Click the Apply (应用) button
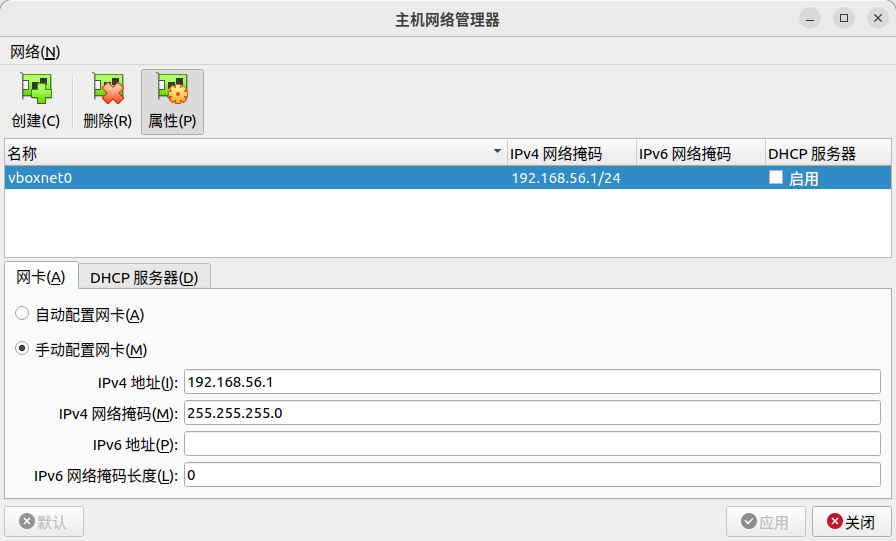Image resolution: width=896 pixels, height=541 pixels. pos(765,522)
